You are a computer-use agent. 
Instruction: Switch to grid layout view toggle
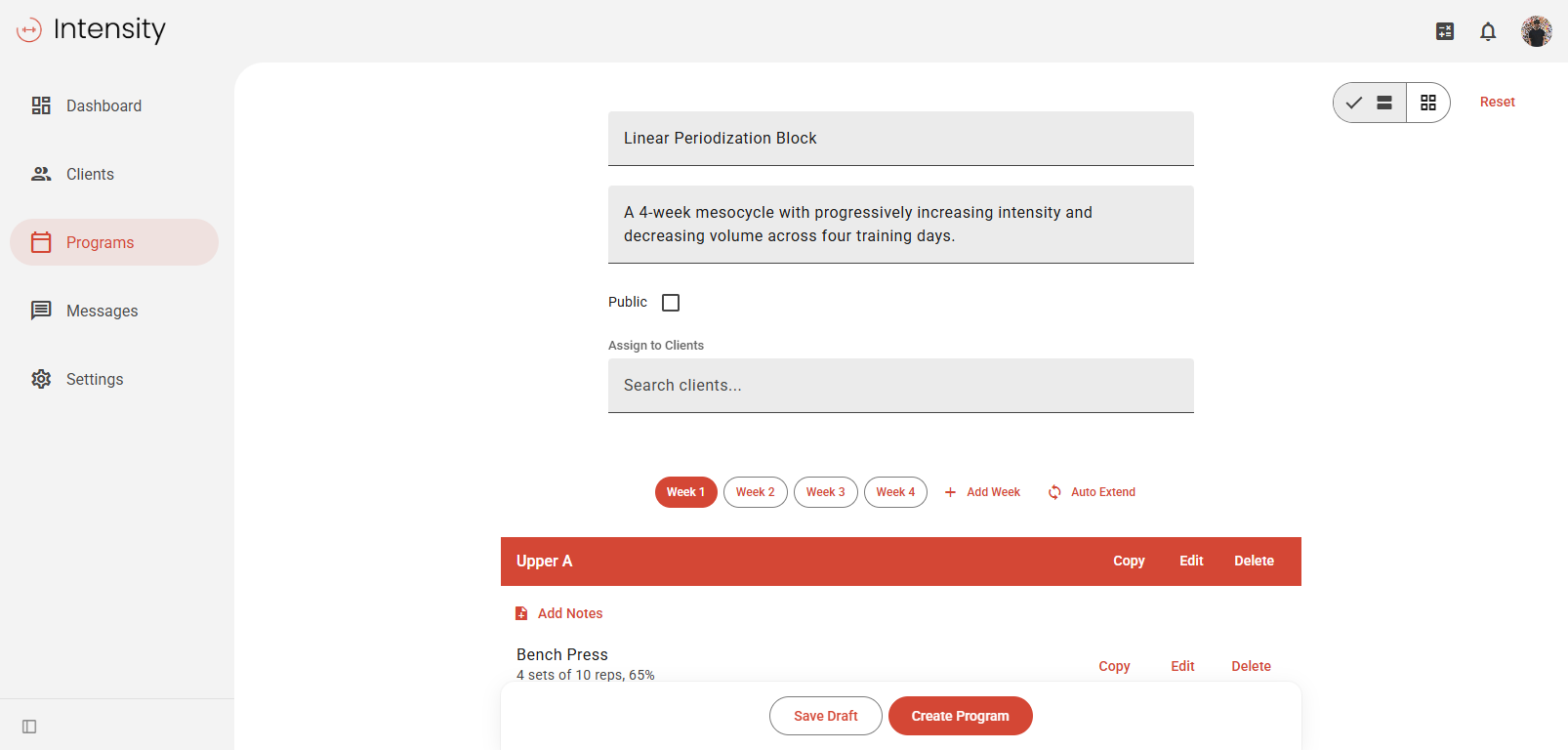tap(1428, 103)
